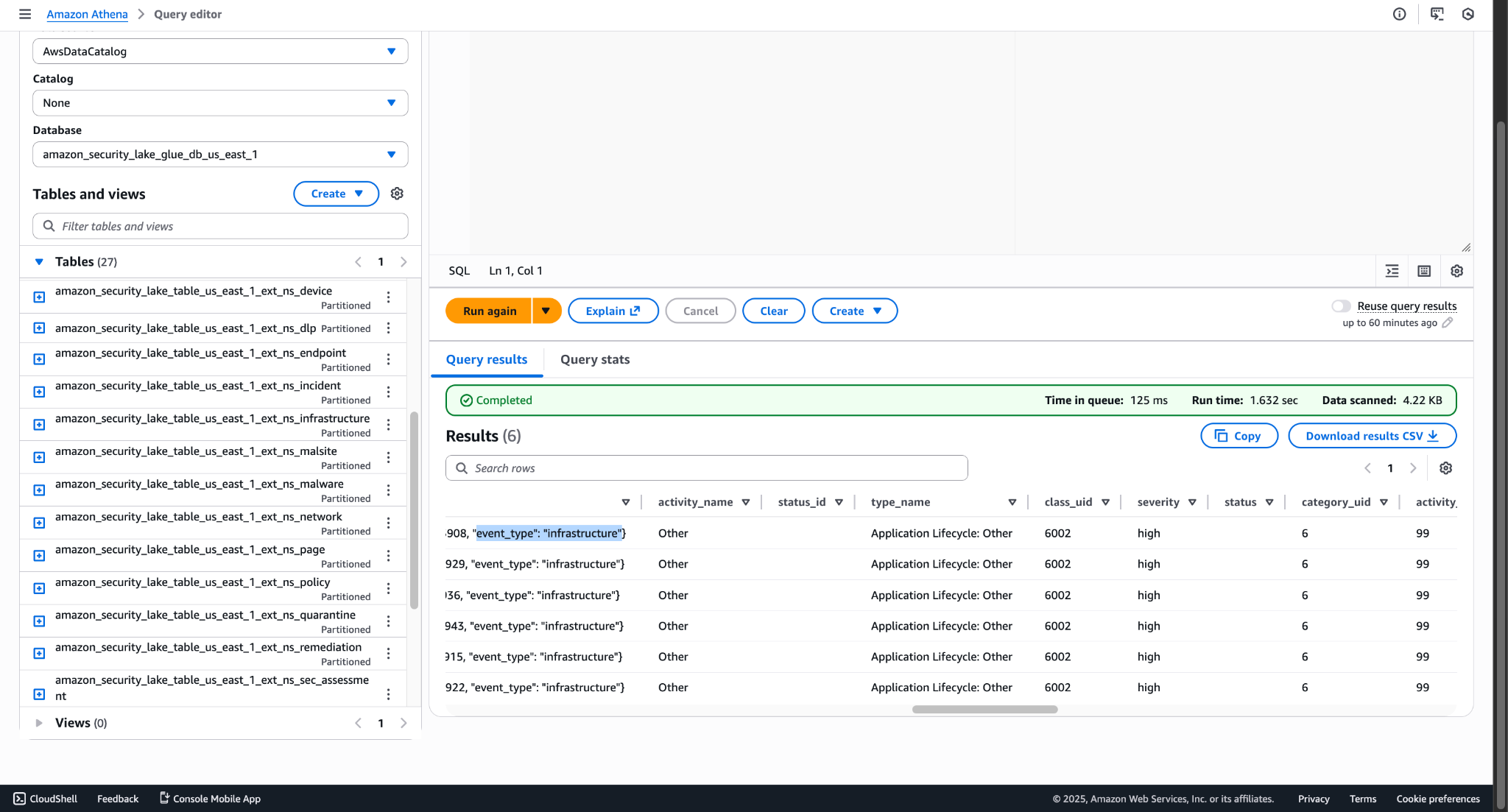
Task: Expand the ext_ns_malware table plus icon
Action: (40, 490)
